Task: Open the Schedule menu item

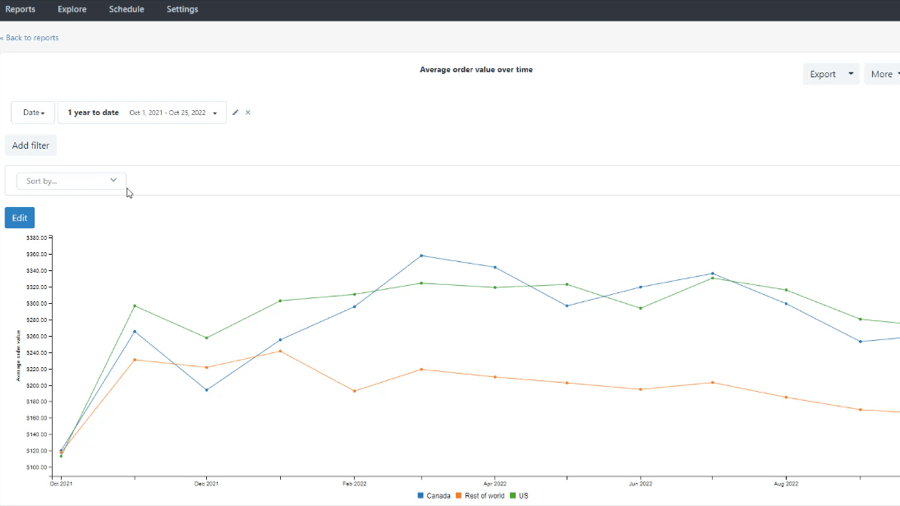Action: pos(126,9)
